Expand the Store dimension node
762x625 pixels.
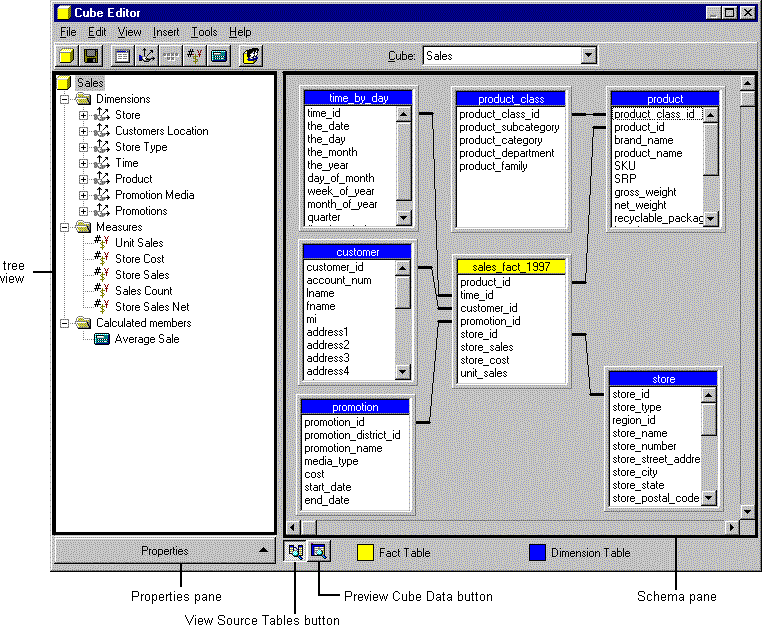(84, 115)
